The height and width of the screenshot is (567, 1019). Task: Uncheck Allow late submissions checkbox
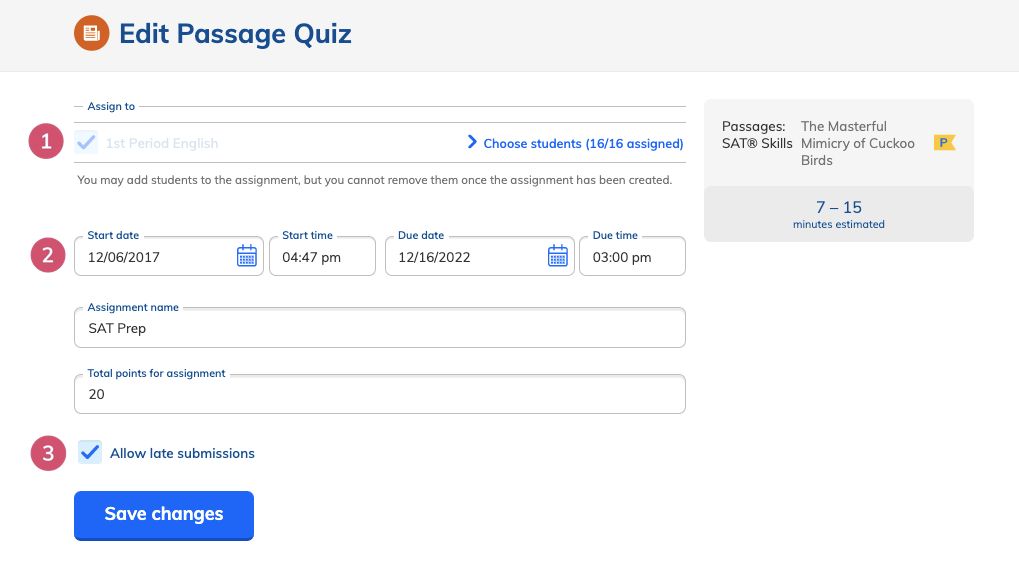click(x=90, y=452)
